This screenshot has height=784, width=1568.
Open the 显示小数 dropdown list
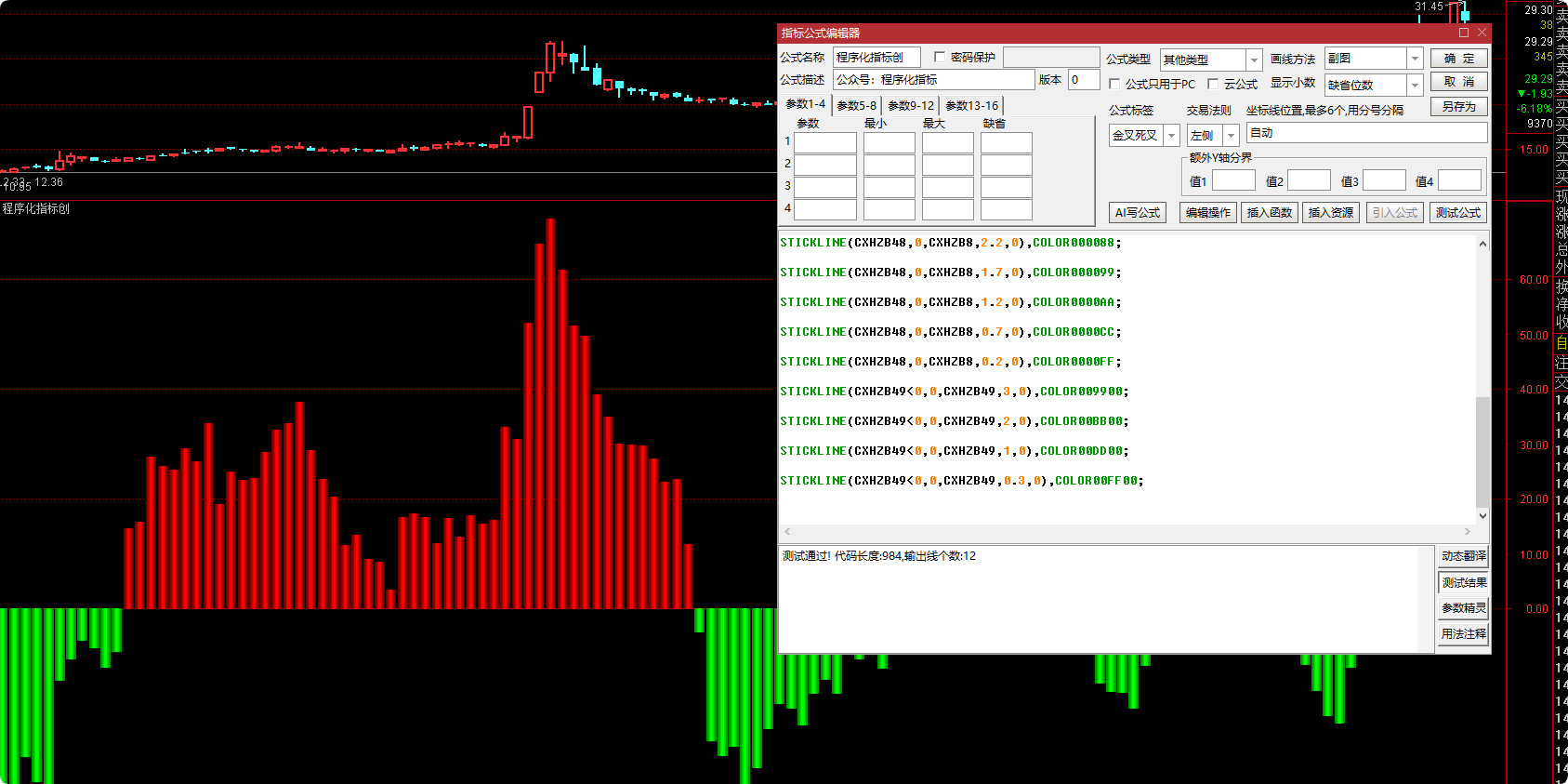[x=1415, y=85]
